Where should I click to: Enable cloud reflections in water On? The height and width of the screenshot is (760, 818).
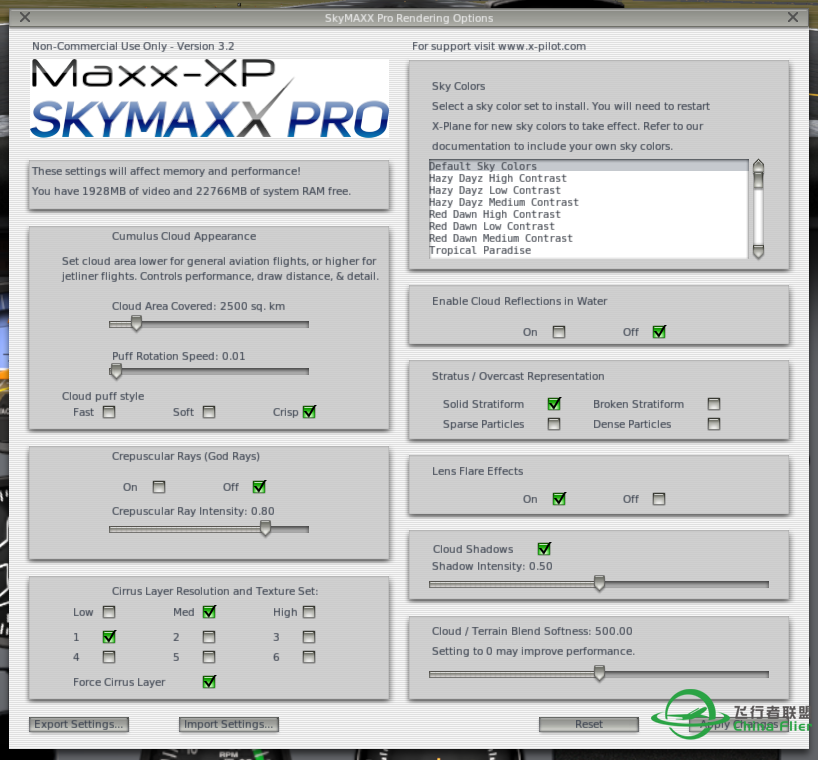tap(559, 332)
